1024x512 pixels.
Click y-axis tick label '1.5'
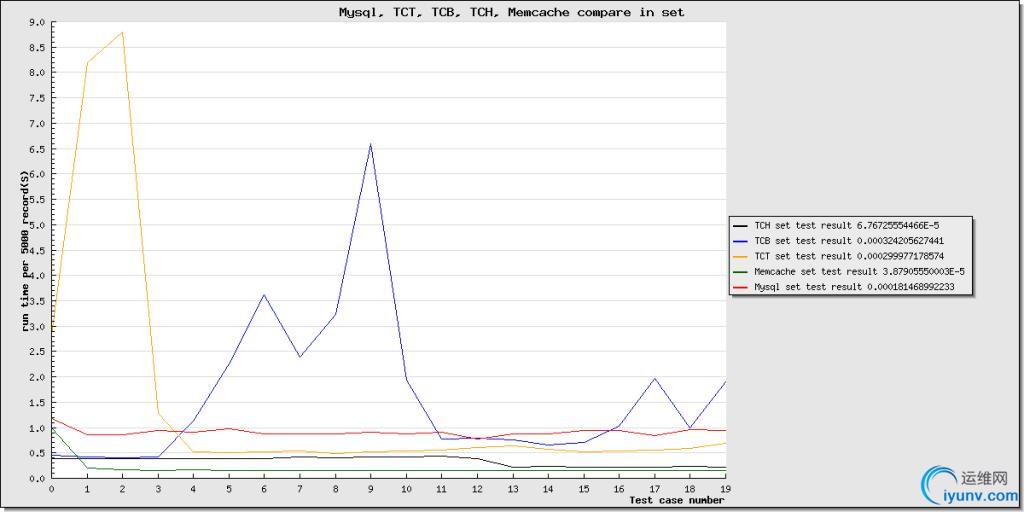click(x=38, y=403)
